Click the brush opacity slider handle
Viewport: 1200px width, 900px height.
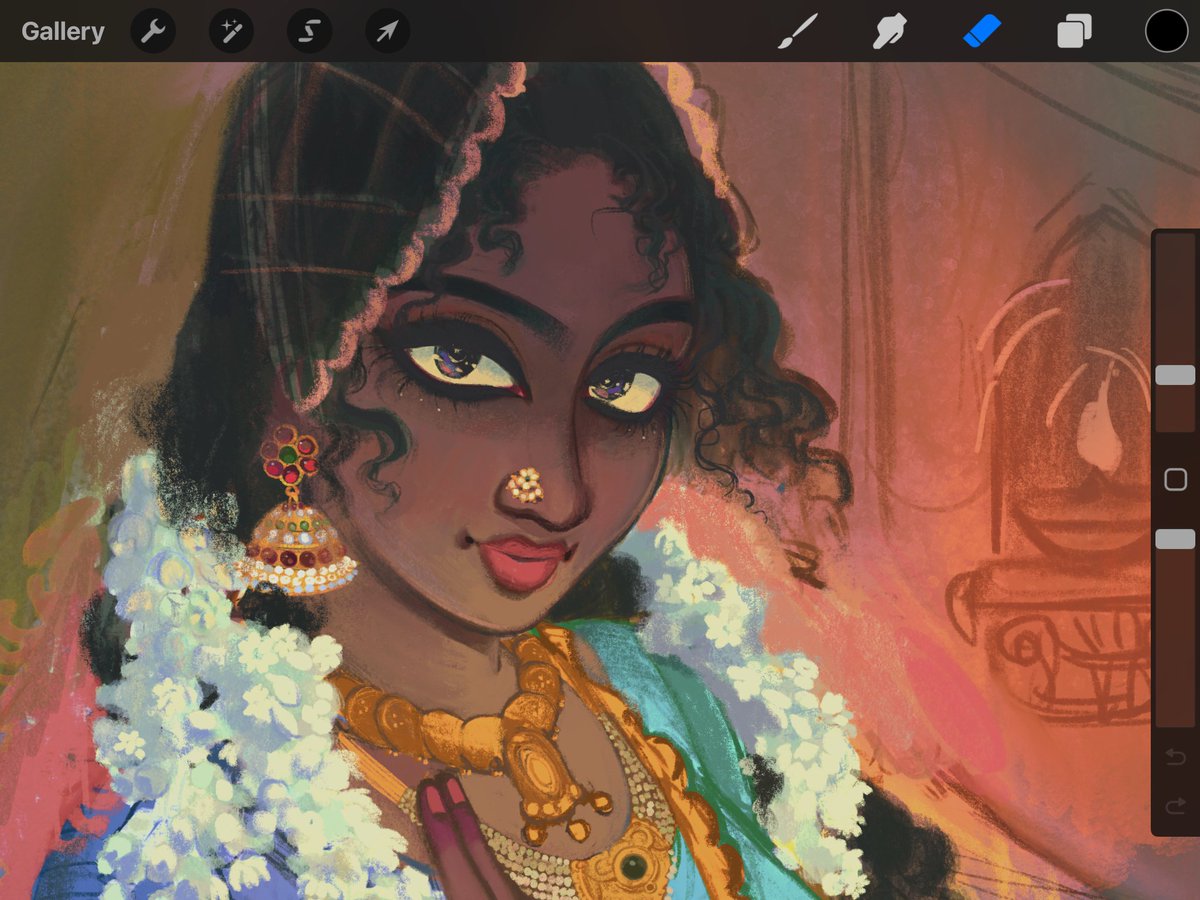tap(1175, 539)
